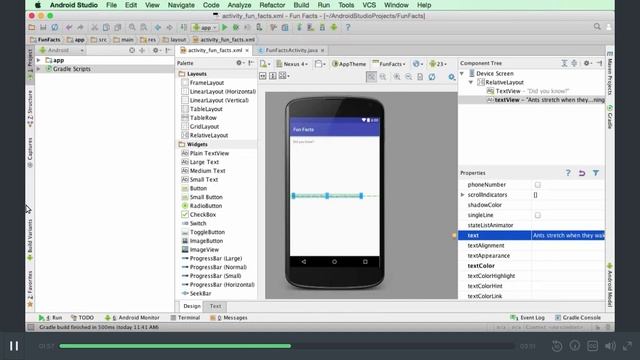The width and height of the screenshot is (640, 360).
Task: Run the app with green play button
Action: [x=224, y=27]
